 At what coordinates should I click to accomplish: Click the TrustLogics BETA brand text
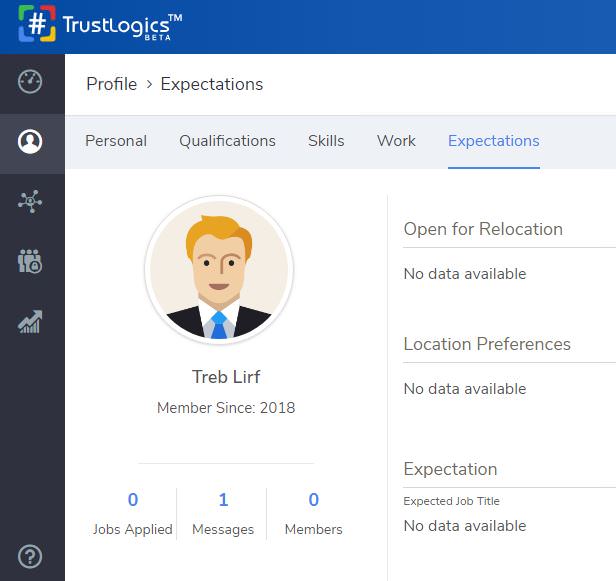coord(122,26)
